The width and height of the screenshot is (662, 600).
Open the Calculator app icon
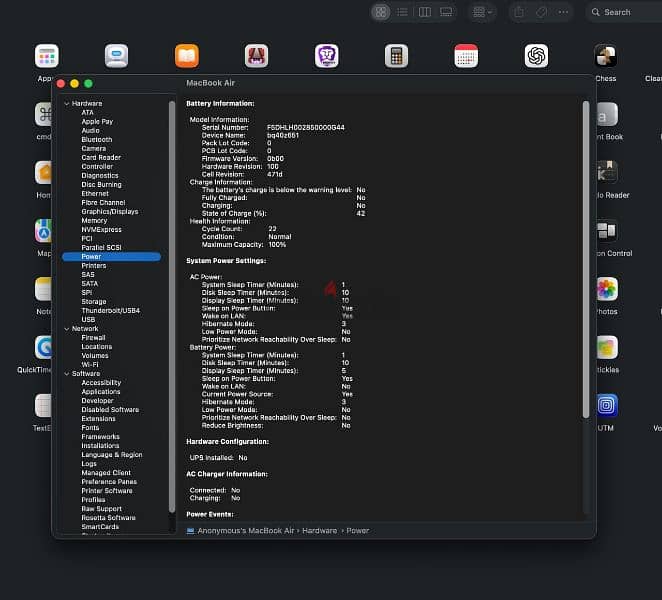pyautogui.click(x=396, y=56)
